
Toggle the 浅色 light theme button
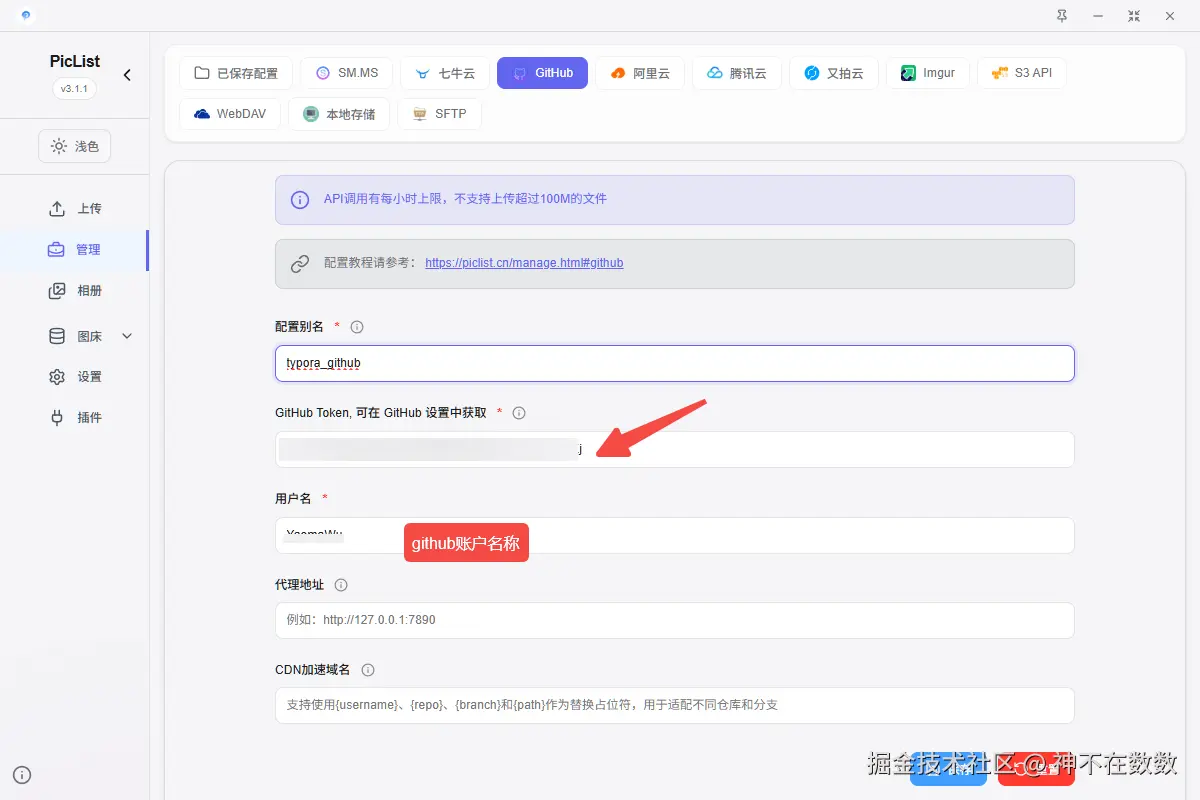[75, 146]
